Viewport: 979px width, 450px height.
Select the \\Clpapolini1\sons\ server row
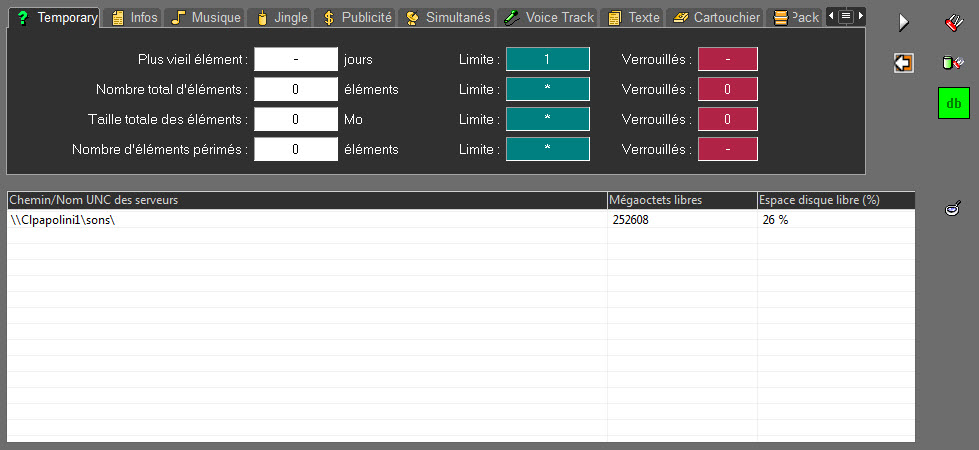pos(300,219)
